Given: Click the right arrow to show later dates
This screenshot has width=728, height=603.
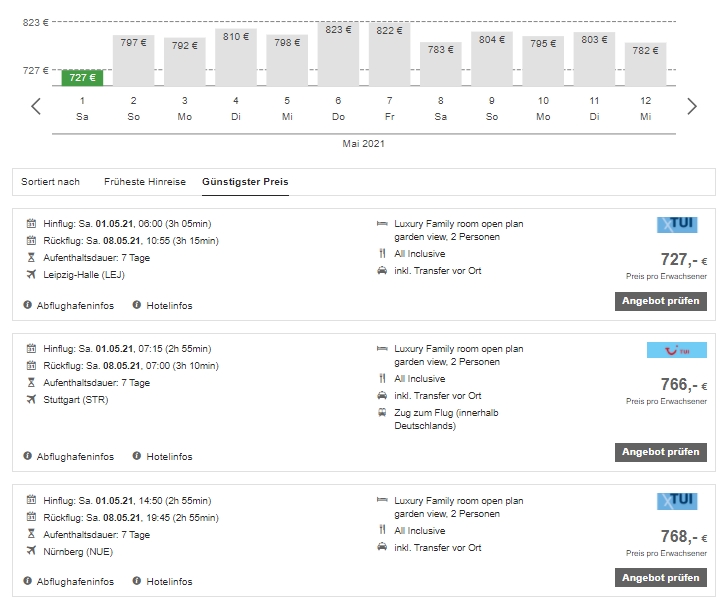Looking at the screenshot, I should (691, 106).
